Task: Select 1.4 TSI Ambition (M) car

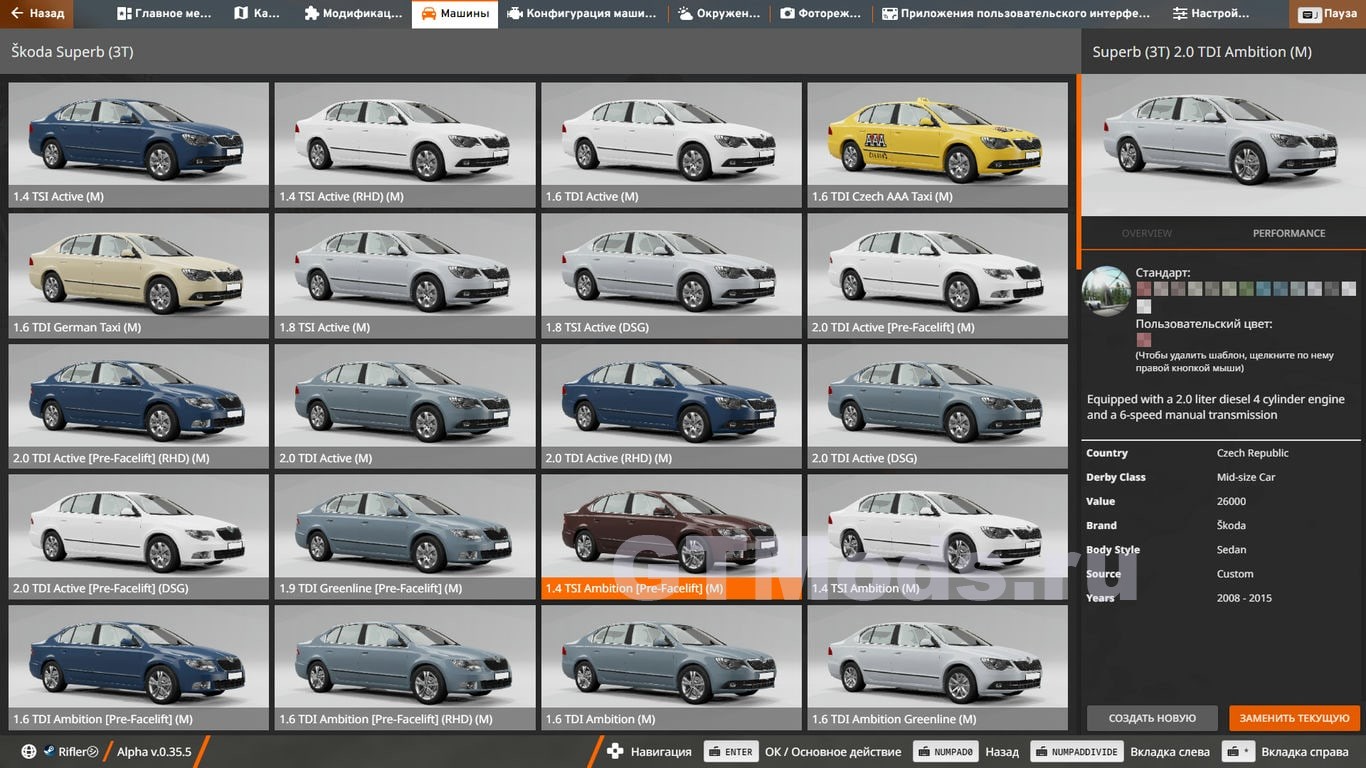Action: [x=938, y=537]
